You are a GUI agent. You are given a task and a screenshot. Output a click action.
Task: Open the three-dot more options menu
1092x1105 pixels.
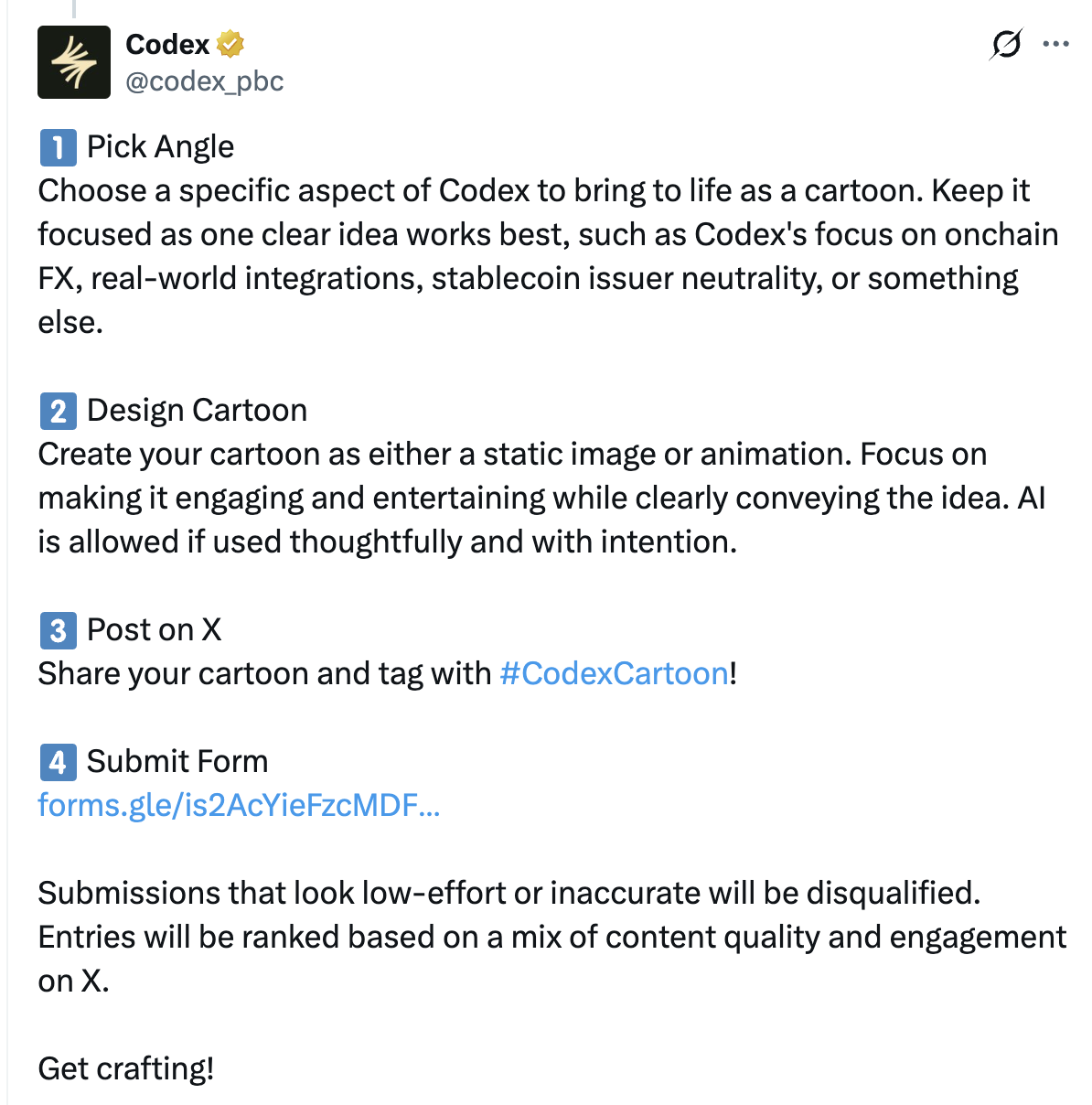point(1055,44)
